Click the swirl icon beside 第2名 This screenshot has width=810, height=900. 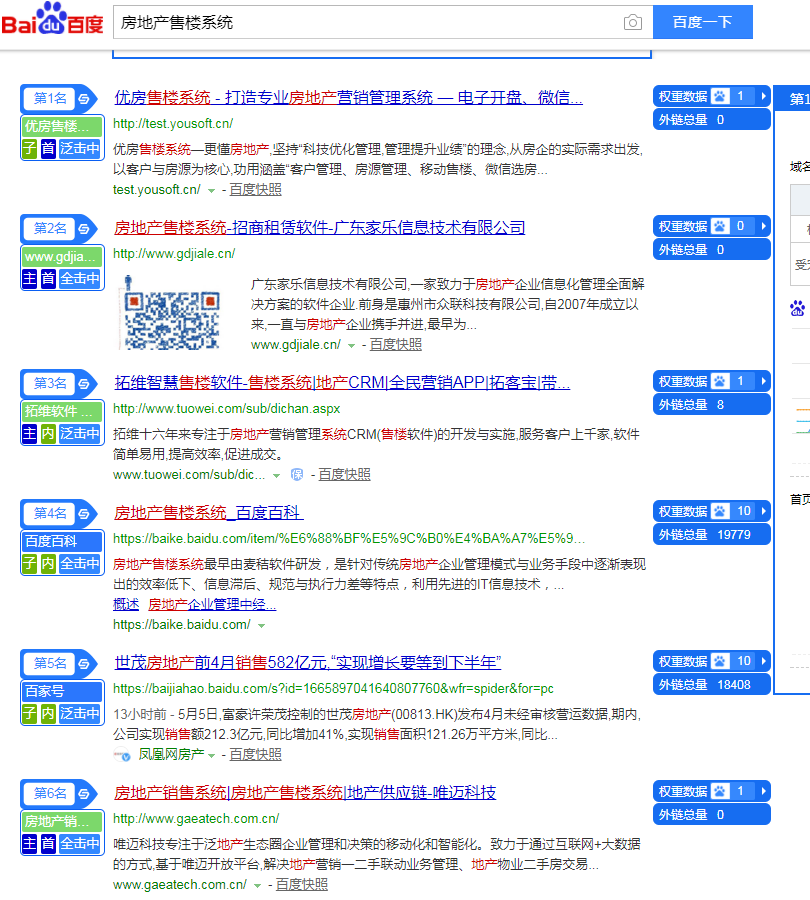[x=84, y=228]
